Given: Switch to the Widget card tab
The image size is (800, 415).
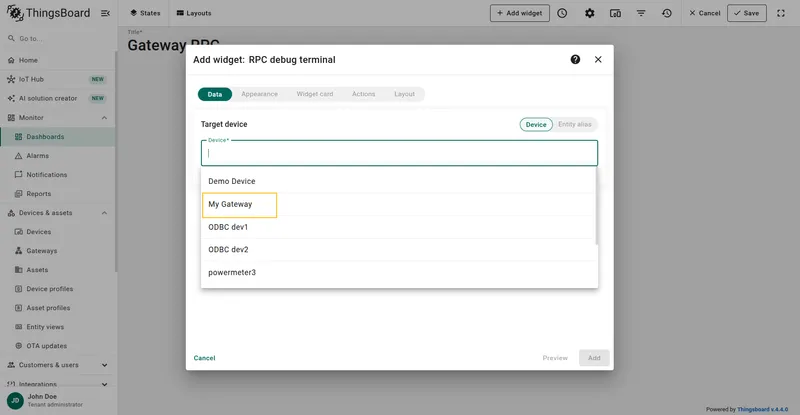Looking at the screenshot, I should (315, 94).
